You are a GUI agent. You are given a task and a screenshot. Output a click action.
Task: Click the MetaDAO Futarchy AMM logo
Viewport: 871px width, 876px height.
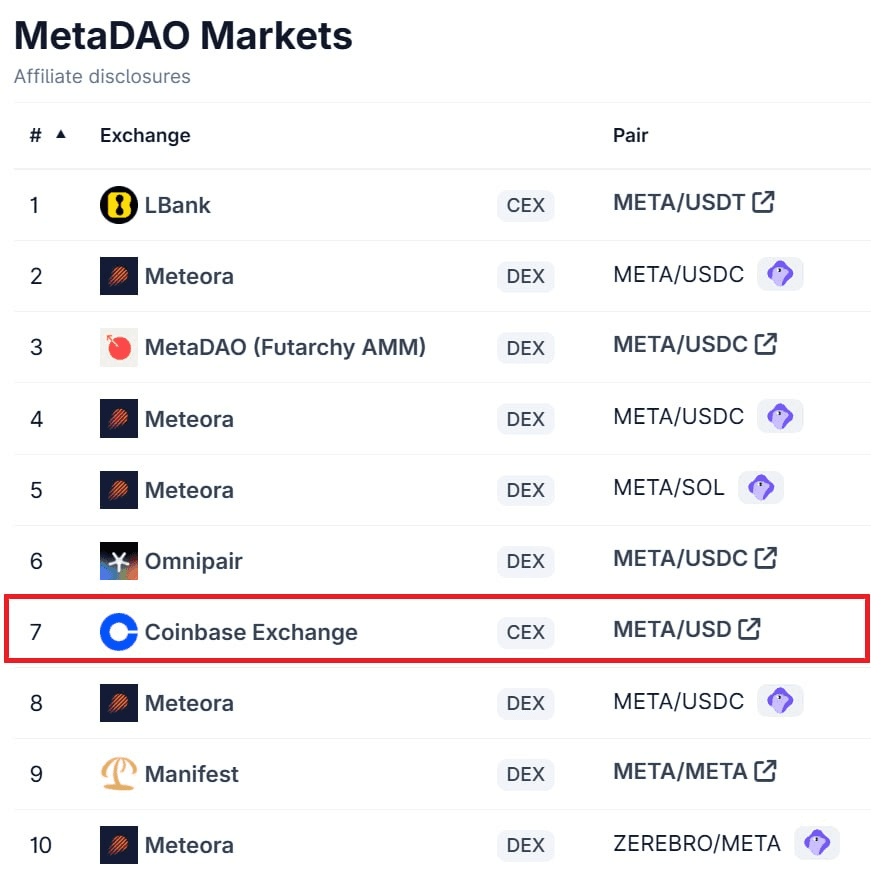[x=118, y=347]
